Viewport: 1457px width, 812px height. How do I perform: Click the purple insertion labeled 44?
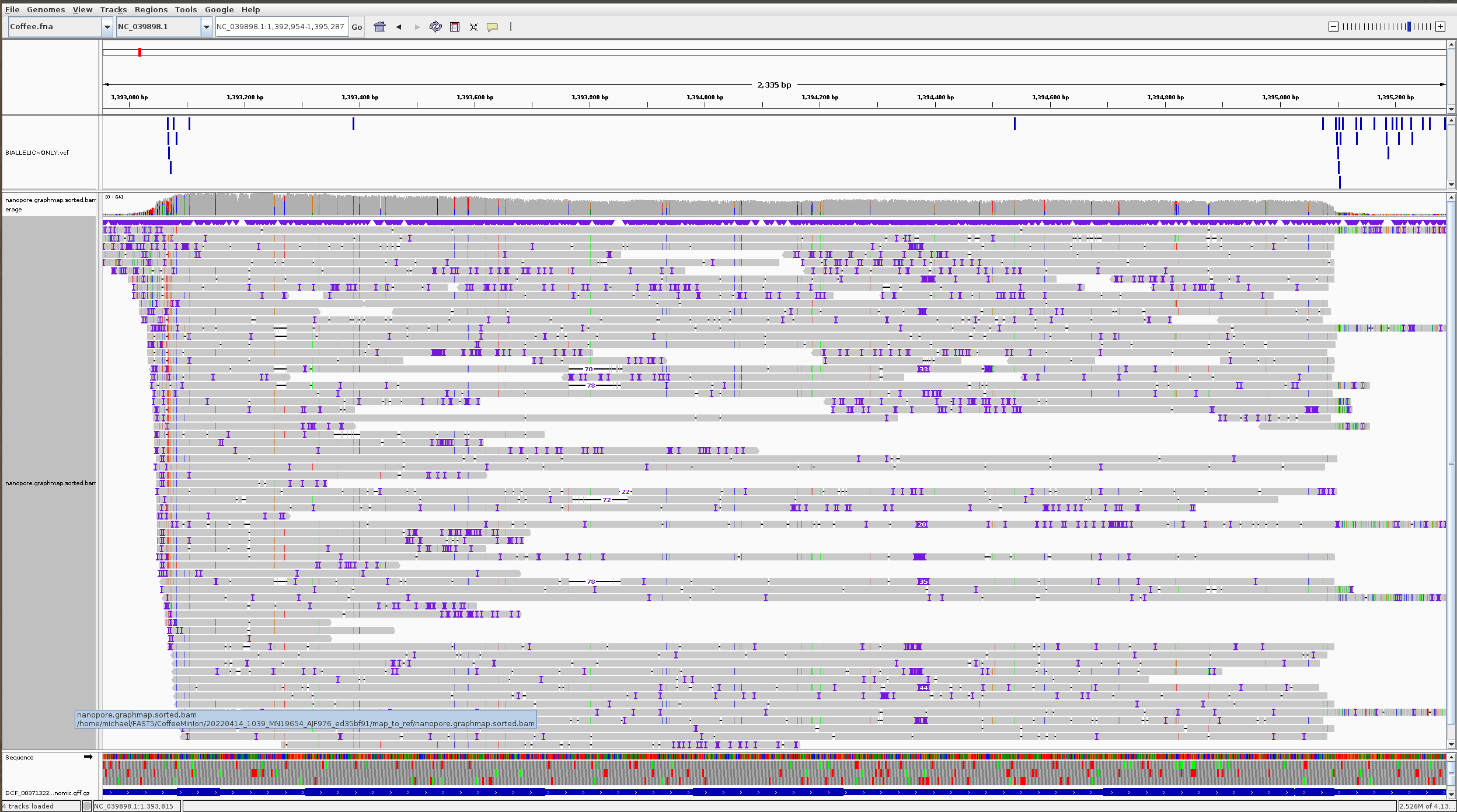[x=923, y=688]
